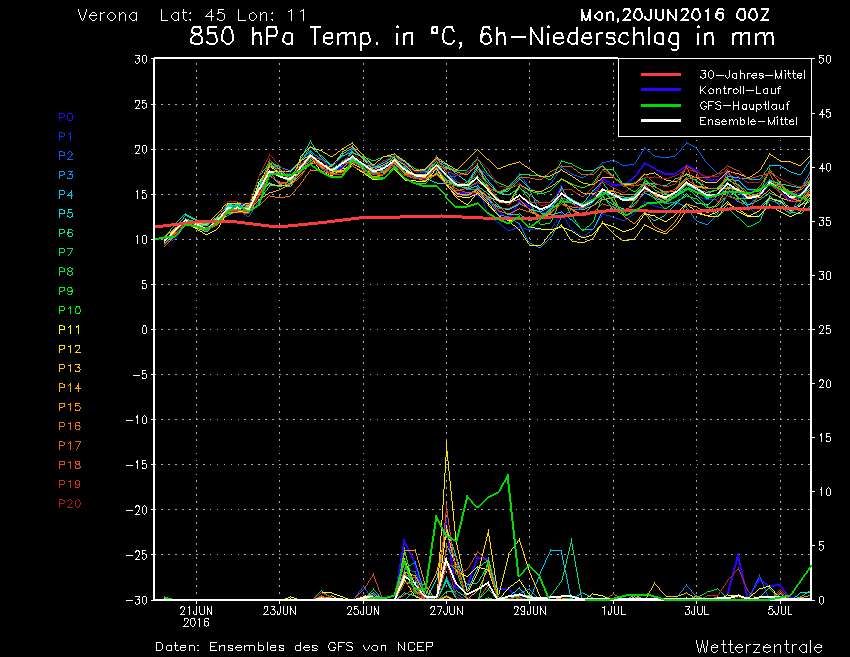
Task: Click the 1JUL date axis label
Action: click(614, 611)
